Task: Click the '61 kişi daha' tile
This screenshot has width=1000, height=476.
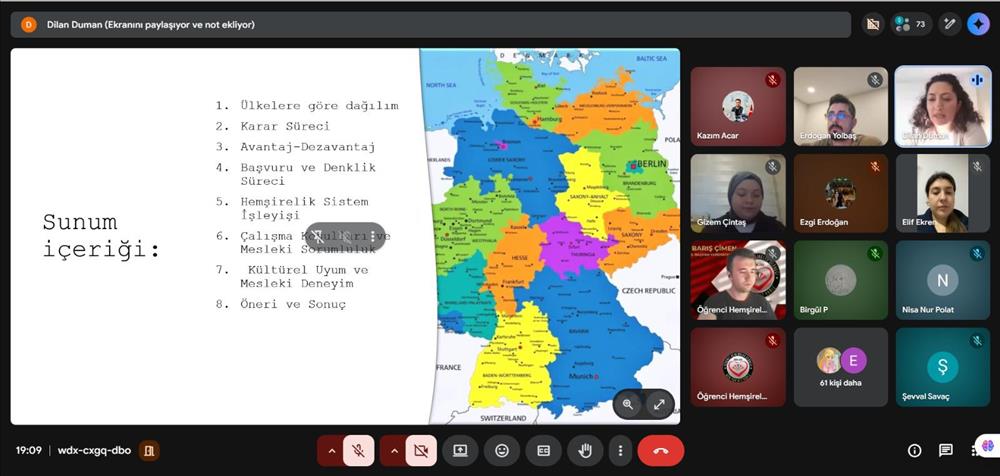Action: click(841, 367)
